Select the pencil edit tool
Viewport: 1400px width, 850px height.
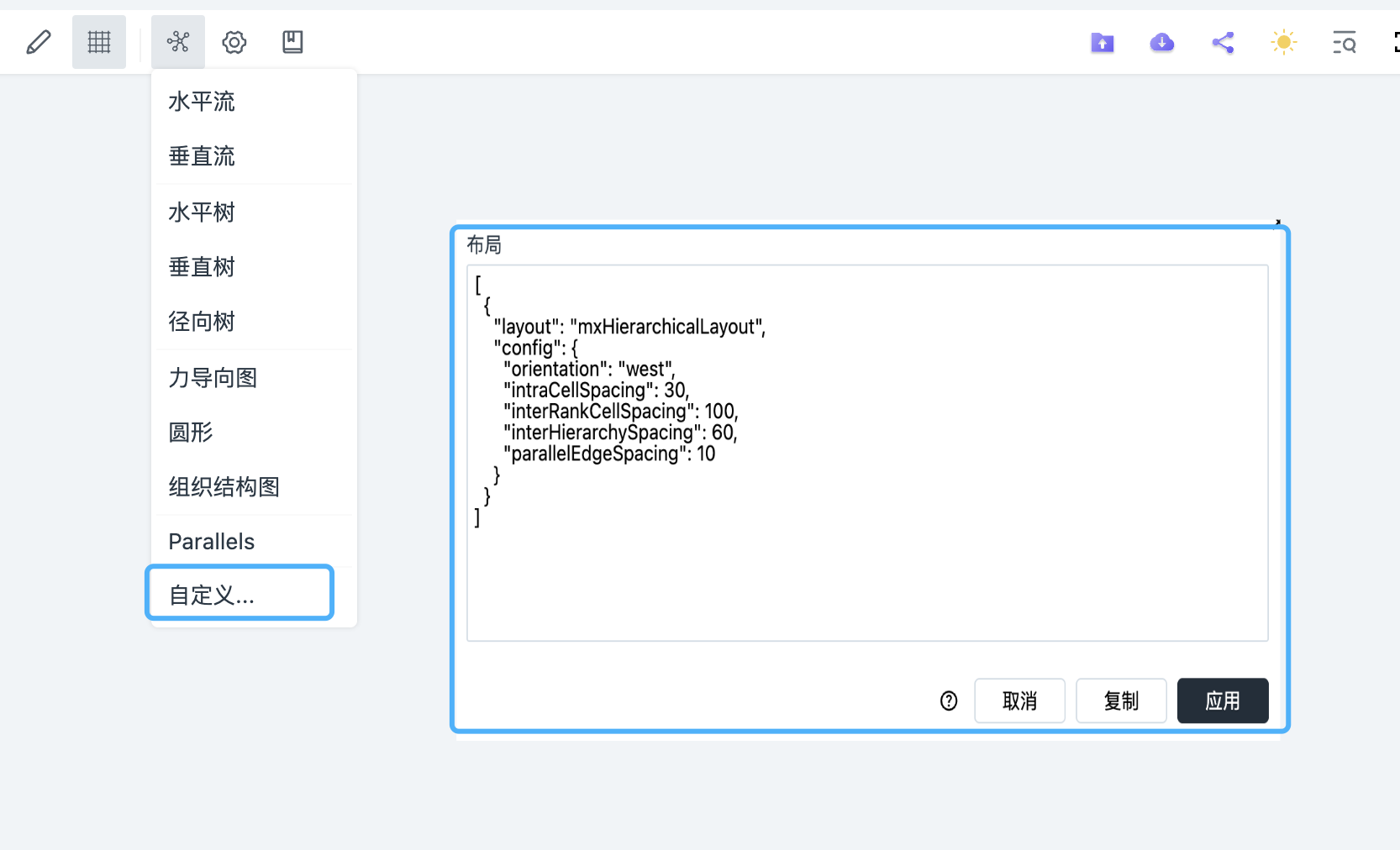point(39,42)
